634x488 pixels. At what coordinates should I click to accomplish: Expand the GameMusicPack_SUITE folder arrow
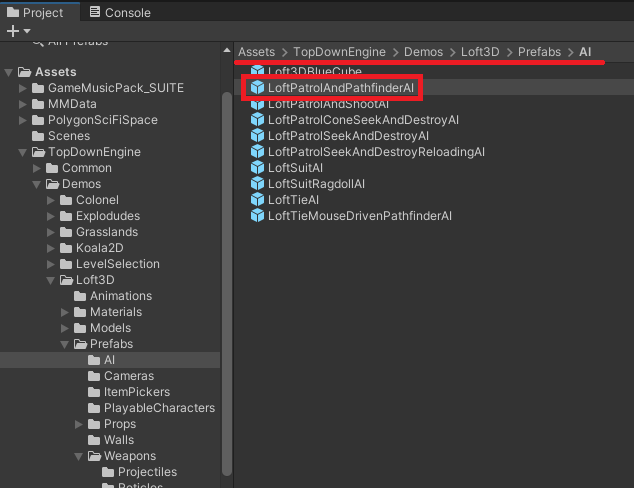tap(23, 88)
